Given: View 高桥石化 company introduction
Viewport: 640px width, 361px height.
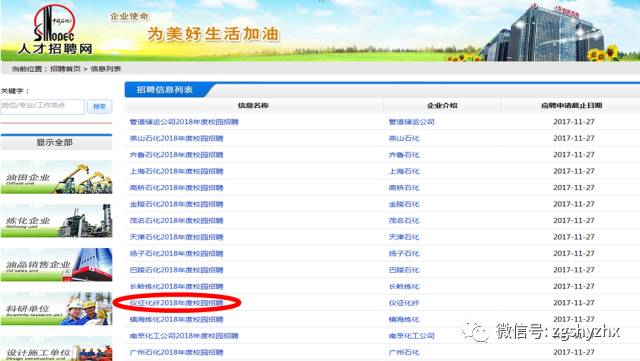Looking at the screenshot, I should (404, 188).
